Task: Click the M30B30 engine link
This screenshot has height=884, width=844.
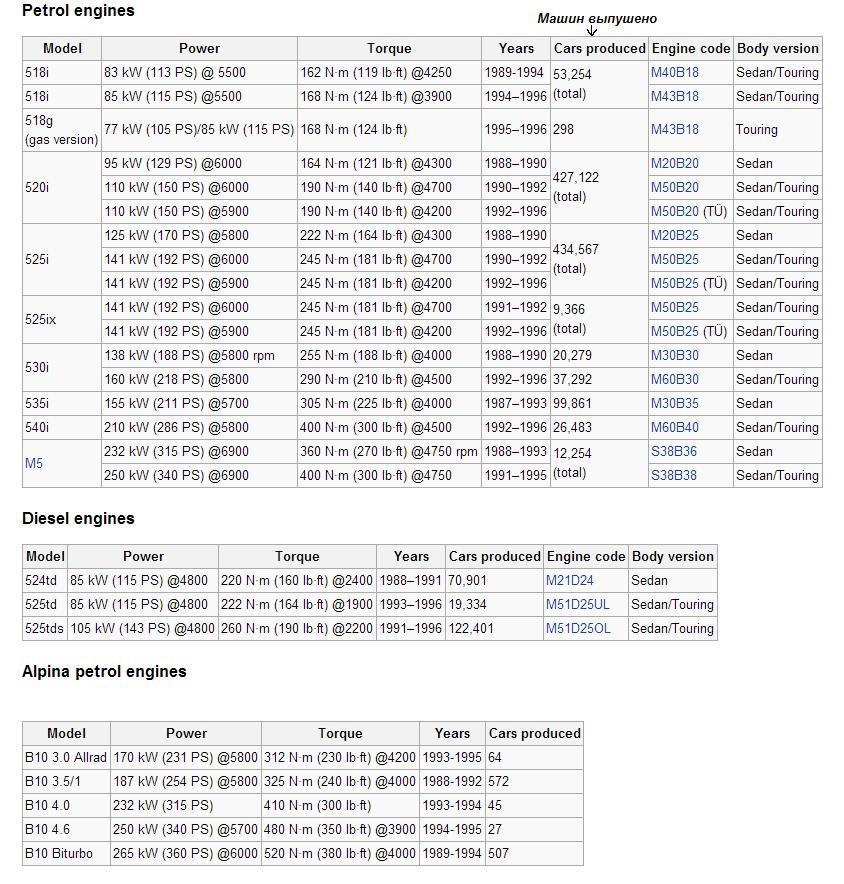Action: point(674,356)
